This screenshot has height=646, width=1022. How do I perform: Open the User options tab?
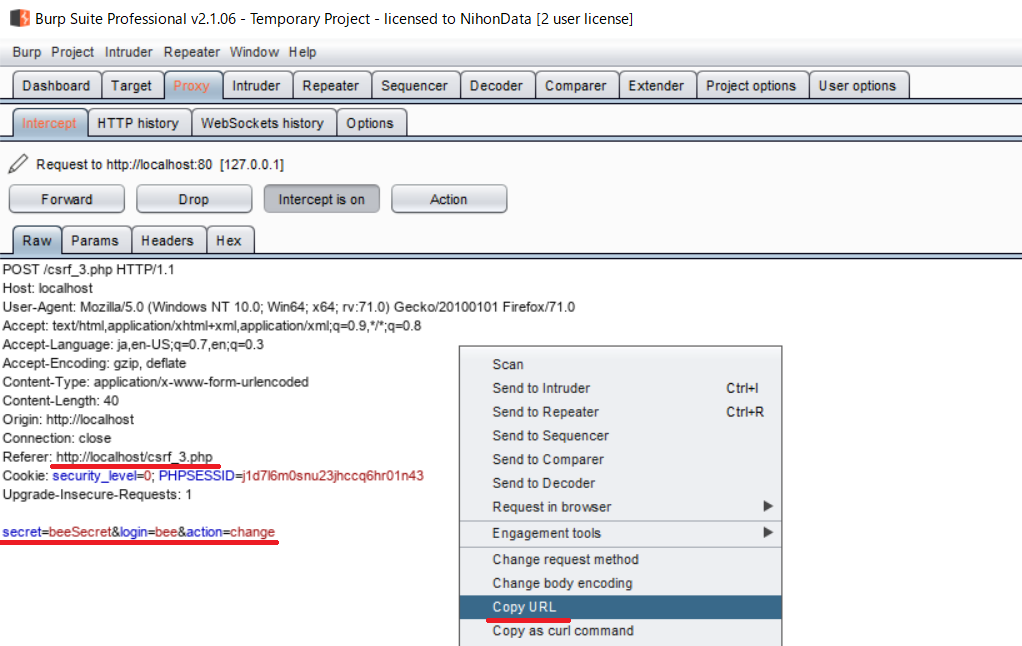tap(858, 85)
